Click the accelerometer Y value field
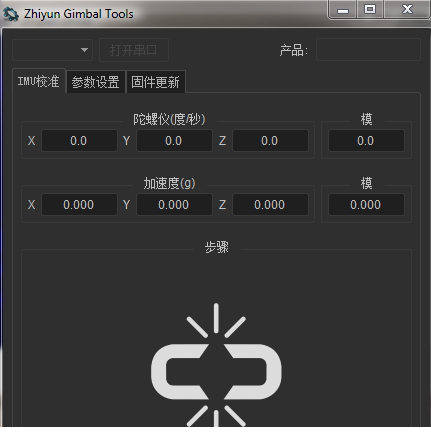 [174, 205]
